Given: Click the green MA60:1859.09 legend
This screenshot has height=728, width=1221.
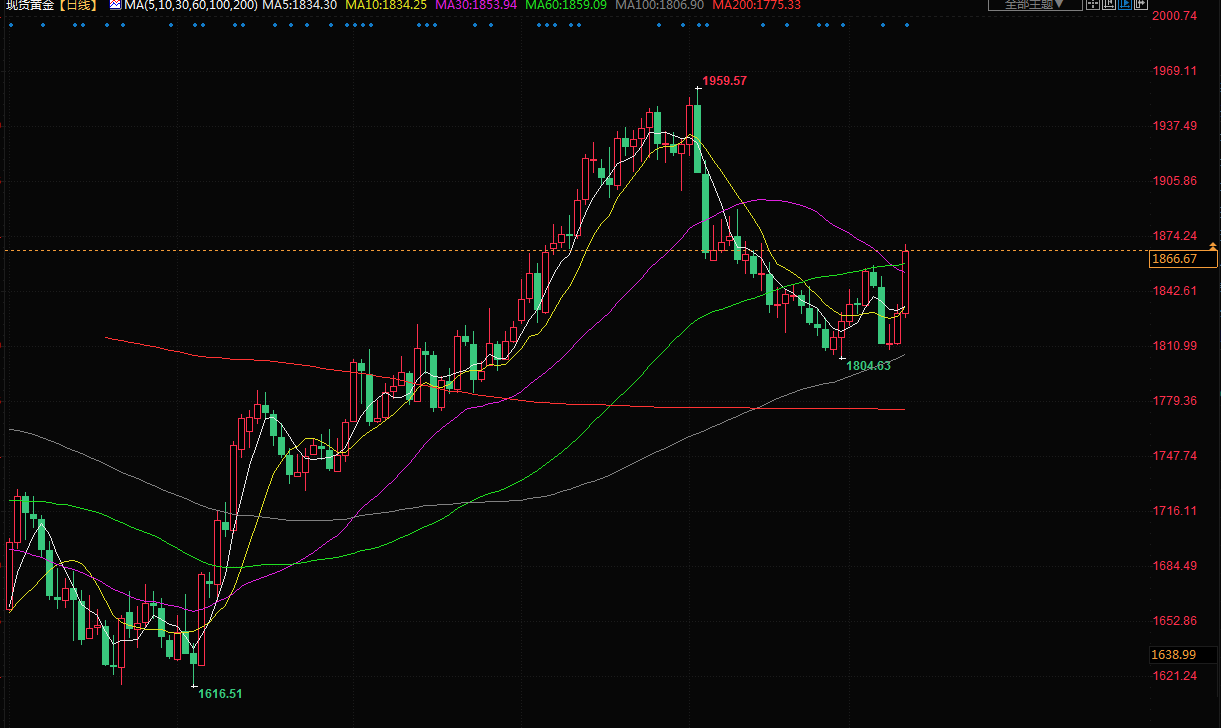Looking at the screenshot, I should click(566, 5).
